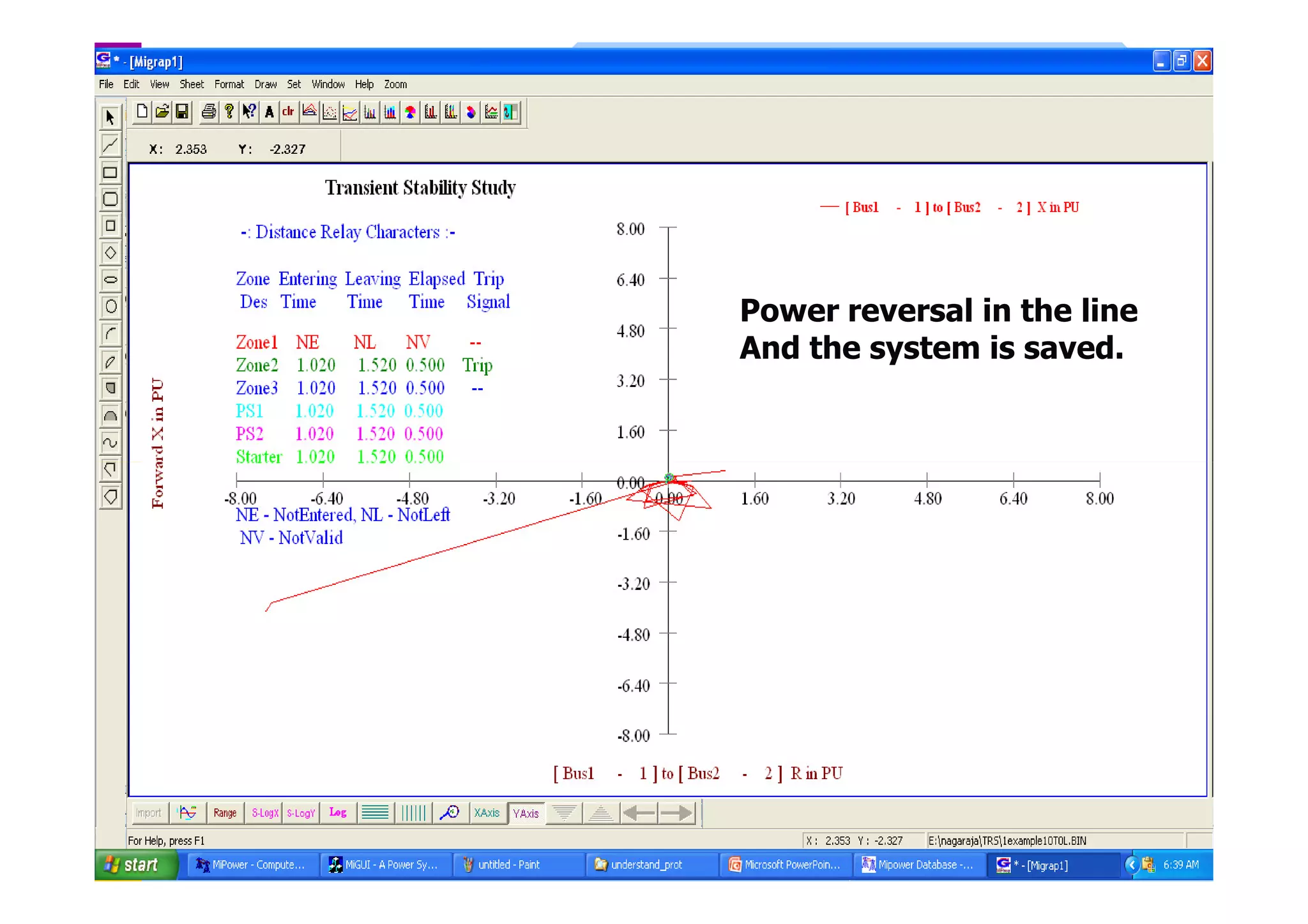Viewport: 1308px width, 924px height.
Task: Activate the context help pointer icon
Action: [x=249, y=112]
